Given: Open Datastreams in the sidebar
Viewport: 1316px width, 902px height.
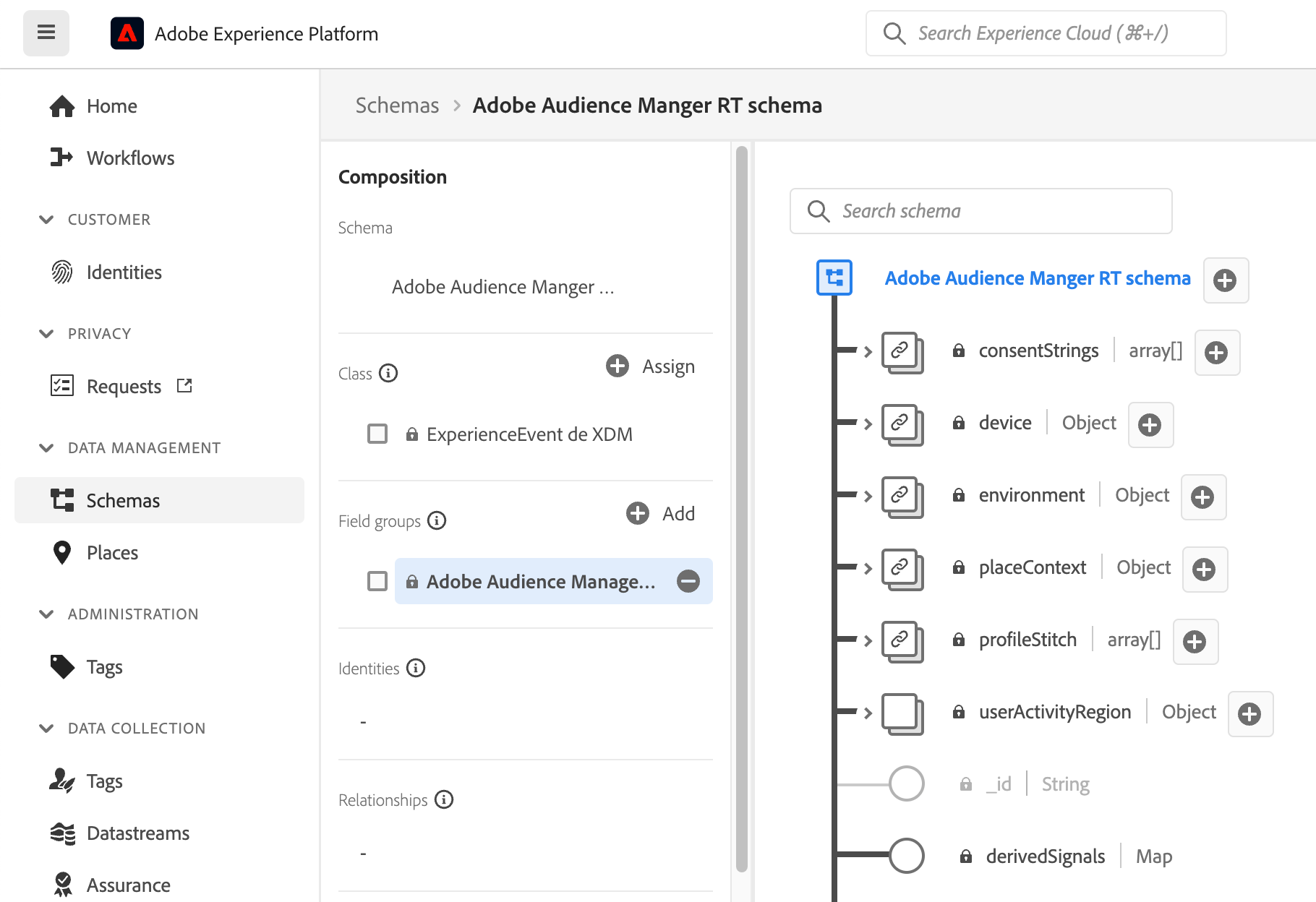Looking at the screenshot, I should [137, 833].
